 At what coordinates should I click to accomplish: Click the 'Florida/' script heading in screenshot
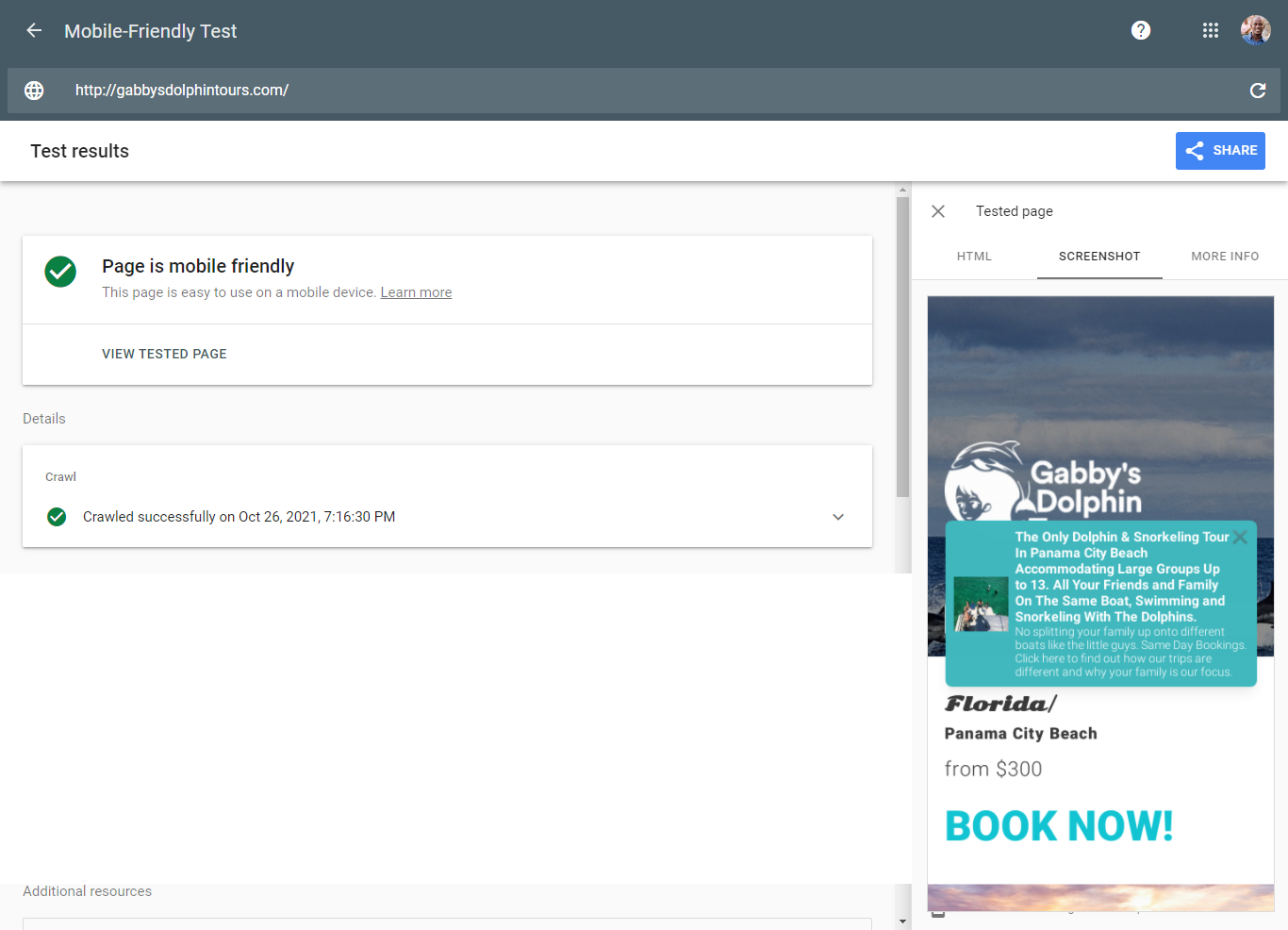1001,704
